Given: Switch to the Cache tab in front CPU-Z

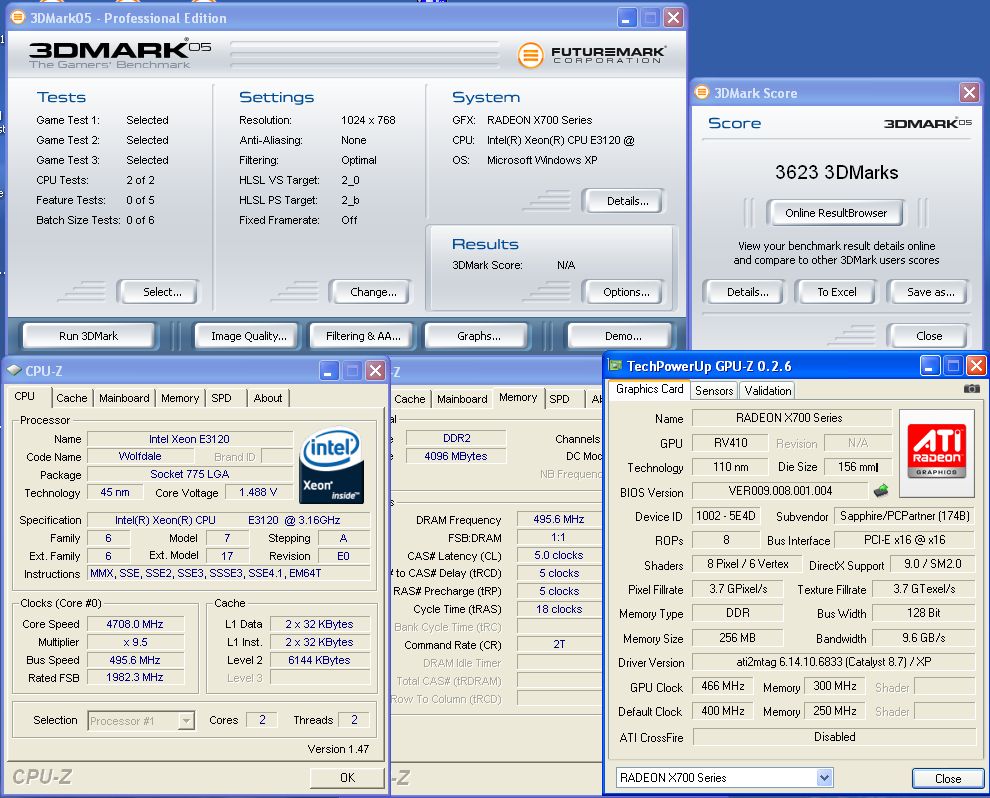Looking at the screenshot, I should [71, 398].
